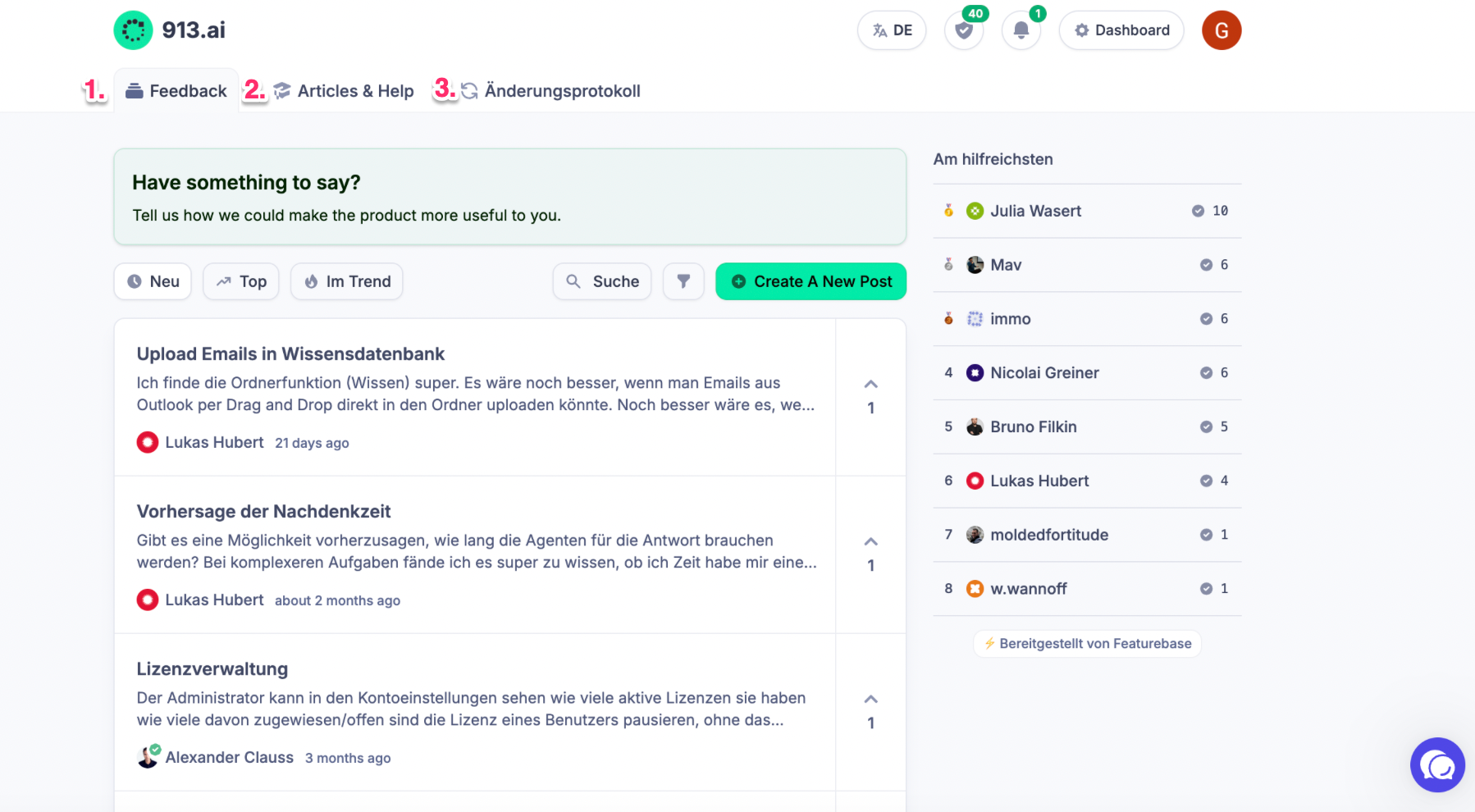1475x812 pixels.
Task: Switch to the Änderungsprotokoll tab
Action: coord(550,91)
